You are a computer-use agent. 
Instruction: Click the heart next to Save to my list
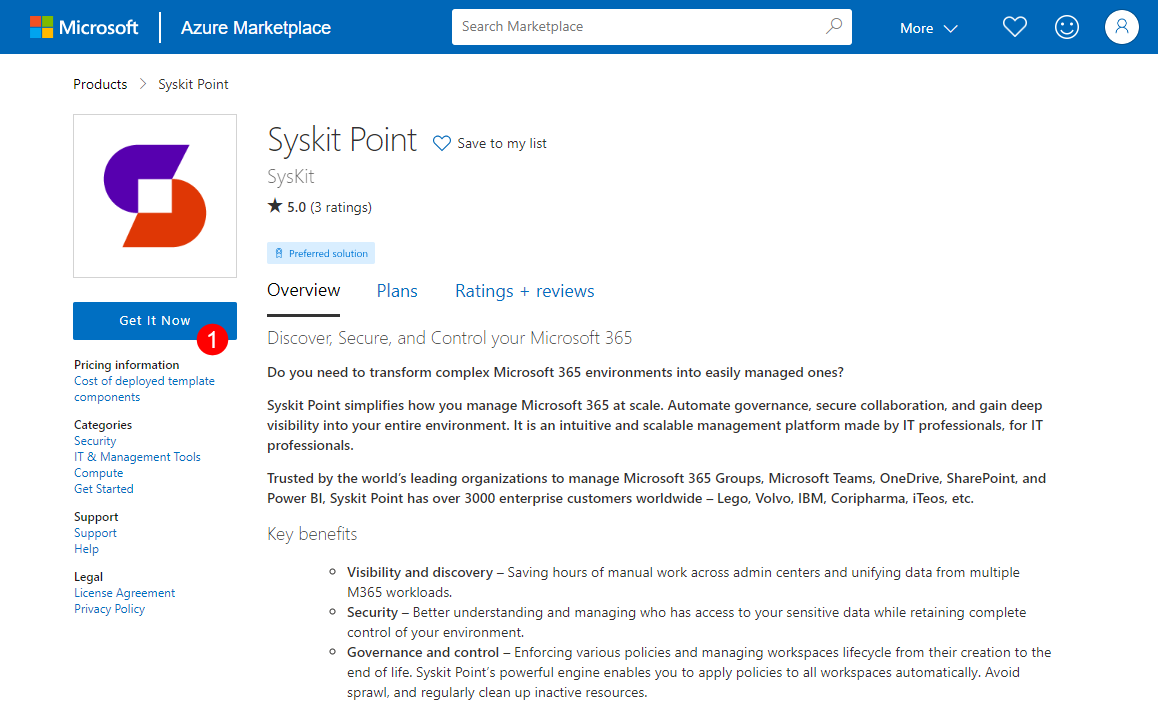(441, 143)
